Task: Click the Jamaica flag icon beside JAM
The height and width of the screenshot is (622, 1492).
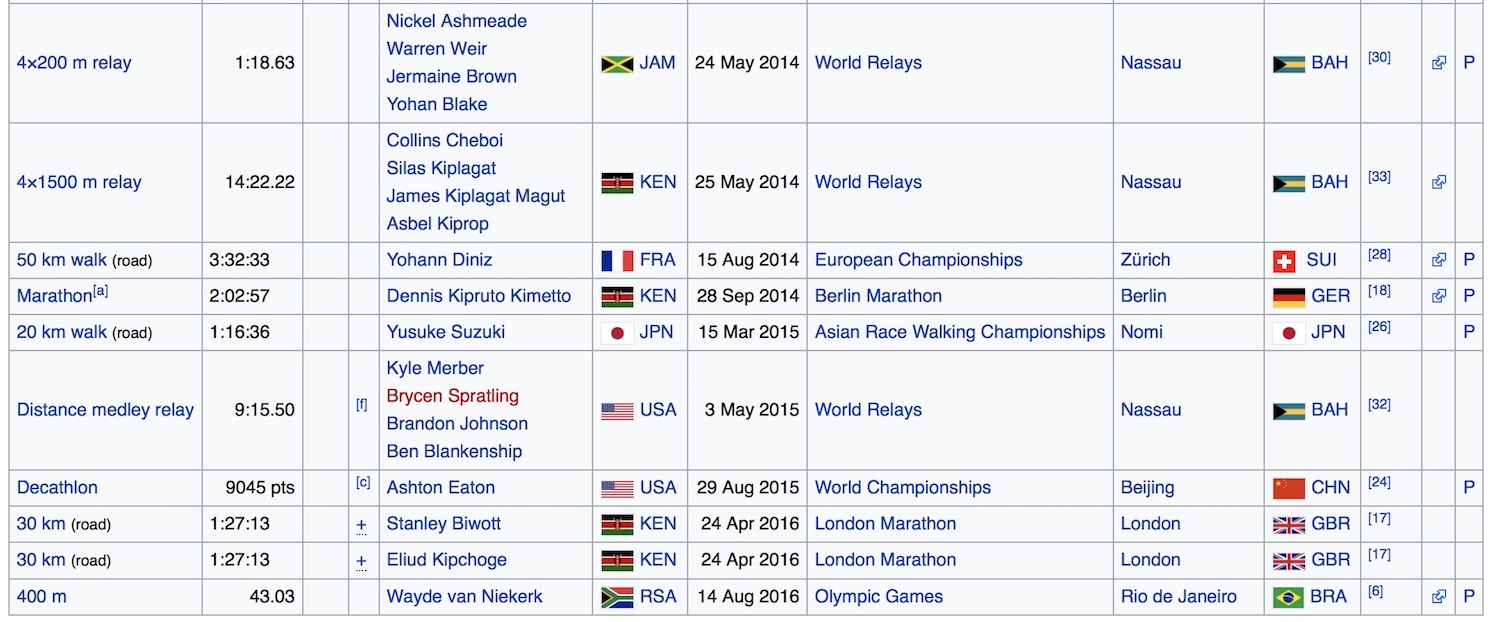Action: click(x=617, y=63)
